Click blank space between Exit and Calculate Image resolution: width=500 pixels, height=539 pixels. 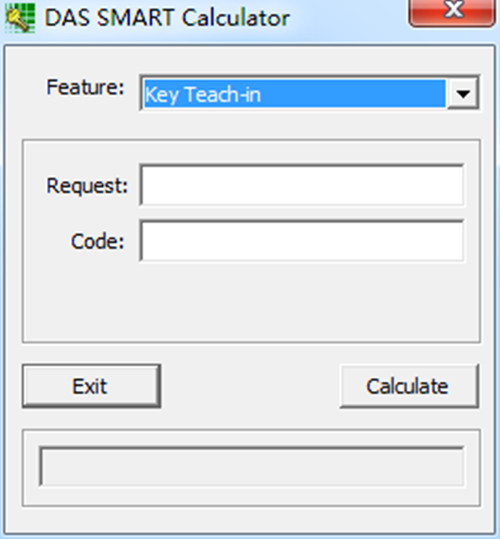tap(250, 386)
